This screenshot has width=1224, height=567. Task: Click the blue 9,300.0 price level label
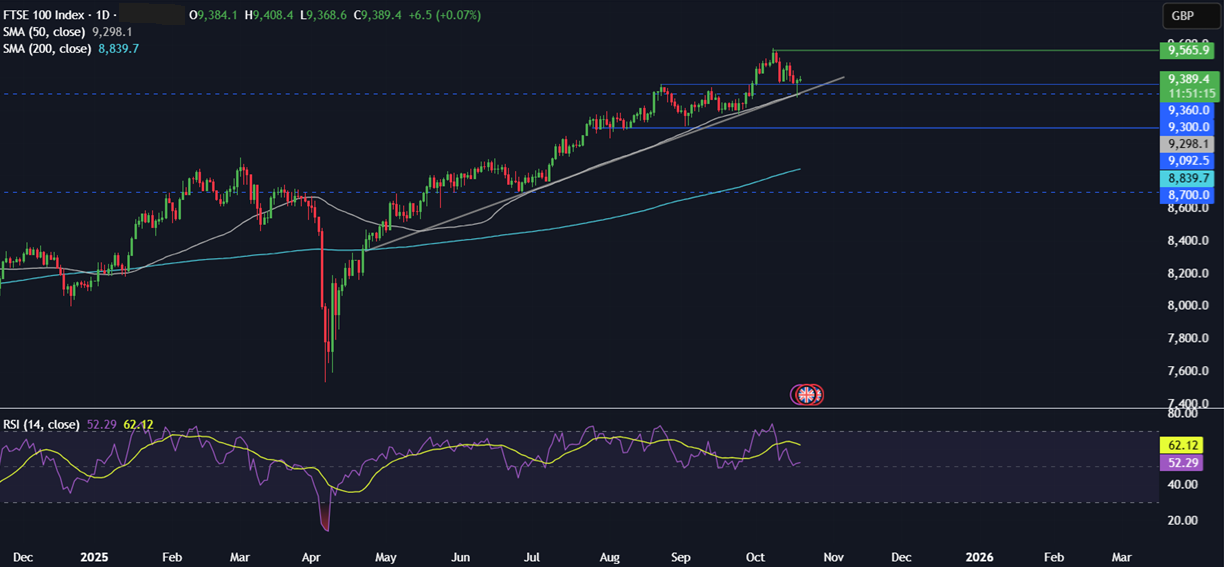click(1187, 127)
